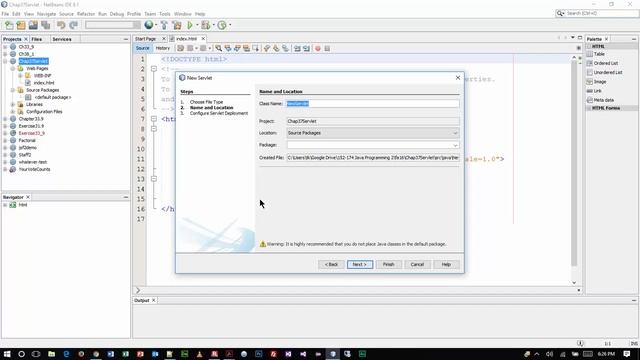The width and height of the screenshot is (640, 360).
Task: Click the Windows Start button
Action: pyautogui.click(x=7, y=354)
